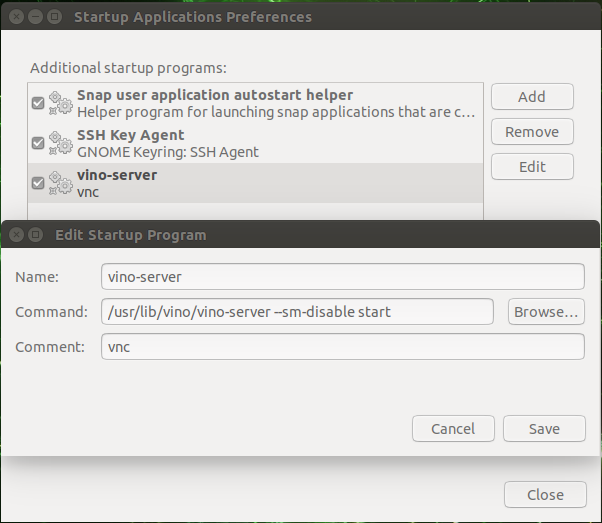Close the Edit Startup Program dialog with X
Image resolution: width=602 pixels, height=523 pixels.
17,235
